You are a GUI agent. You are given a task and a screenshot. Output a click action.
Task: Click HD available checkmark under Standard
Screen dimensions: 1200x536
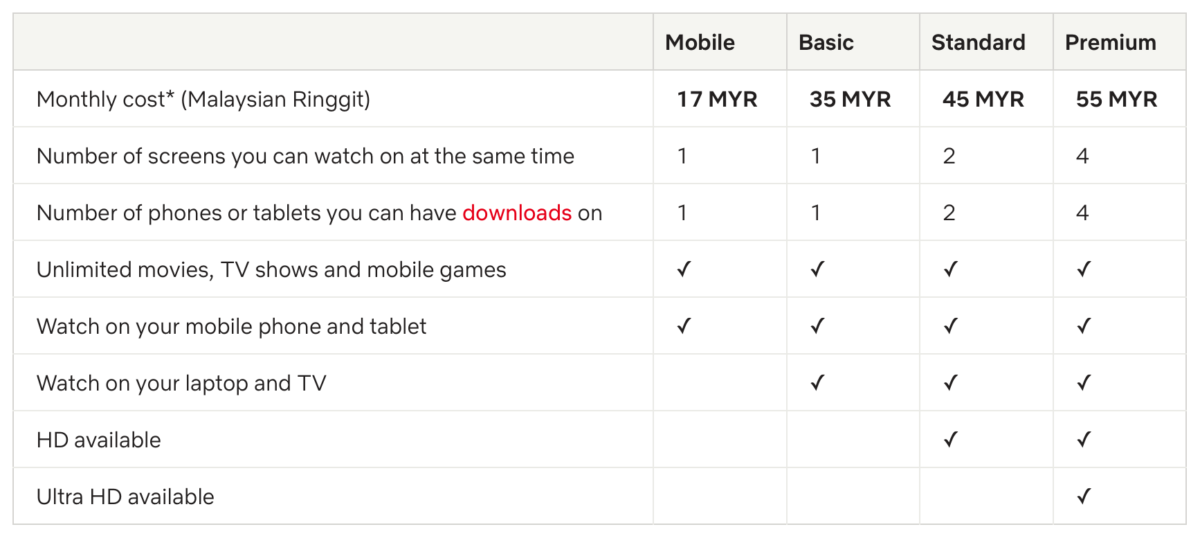click(950, 439)
